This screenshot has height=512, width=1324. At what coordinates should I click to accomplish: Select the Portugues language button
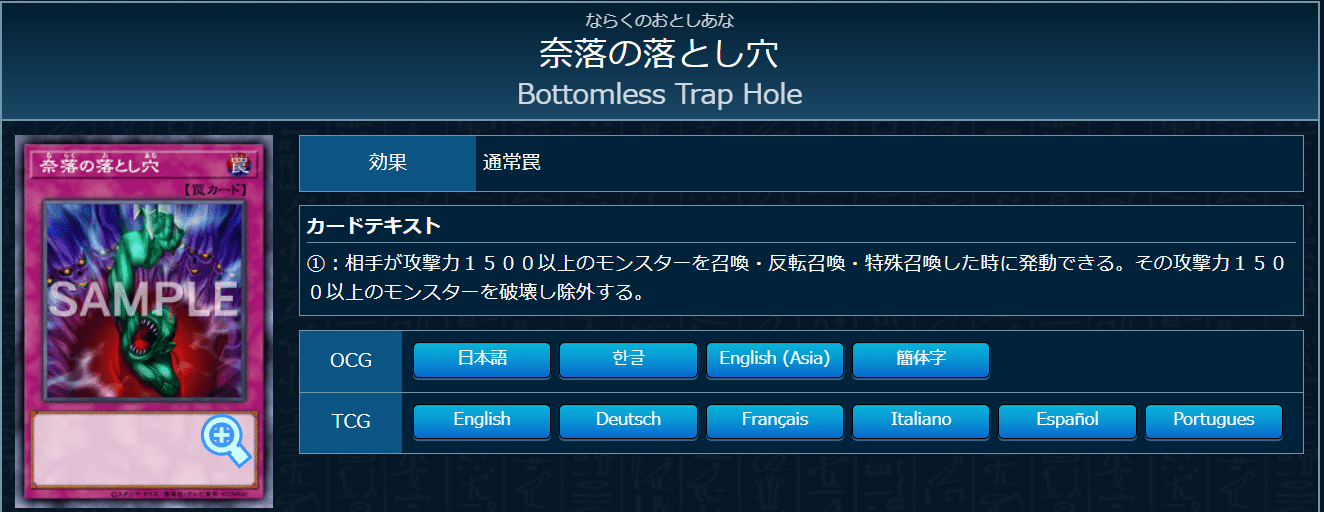click(1213, 421)
